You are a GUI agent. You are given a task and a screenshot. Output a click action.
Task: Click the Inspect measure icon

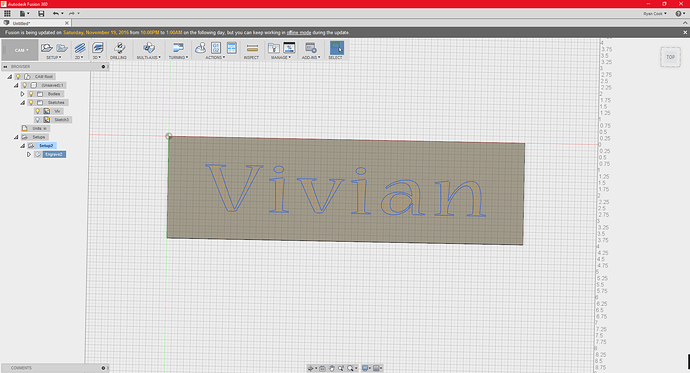252,48
